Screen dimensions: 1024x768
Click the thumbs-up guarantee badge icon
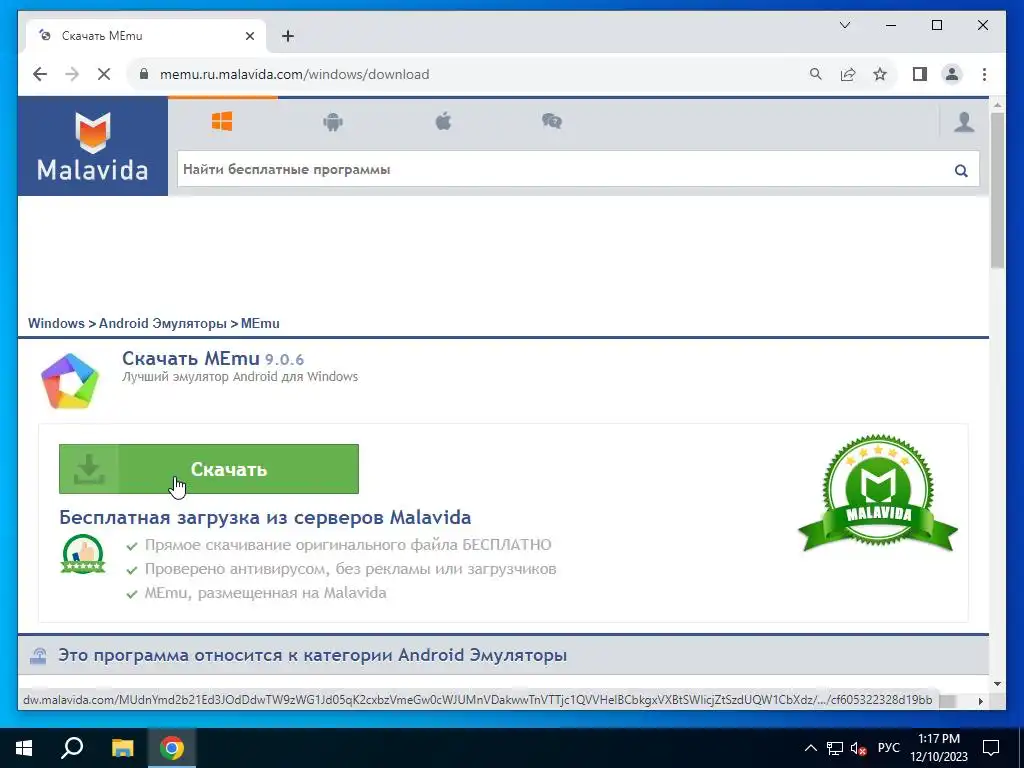click(83, 554)
